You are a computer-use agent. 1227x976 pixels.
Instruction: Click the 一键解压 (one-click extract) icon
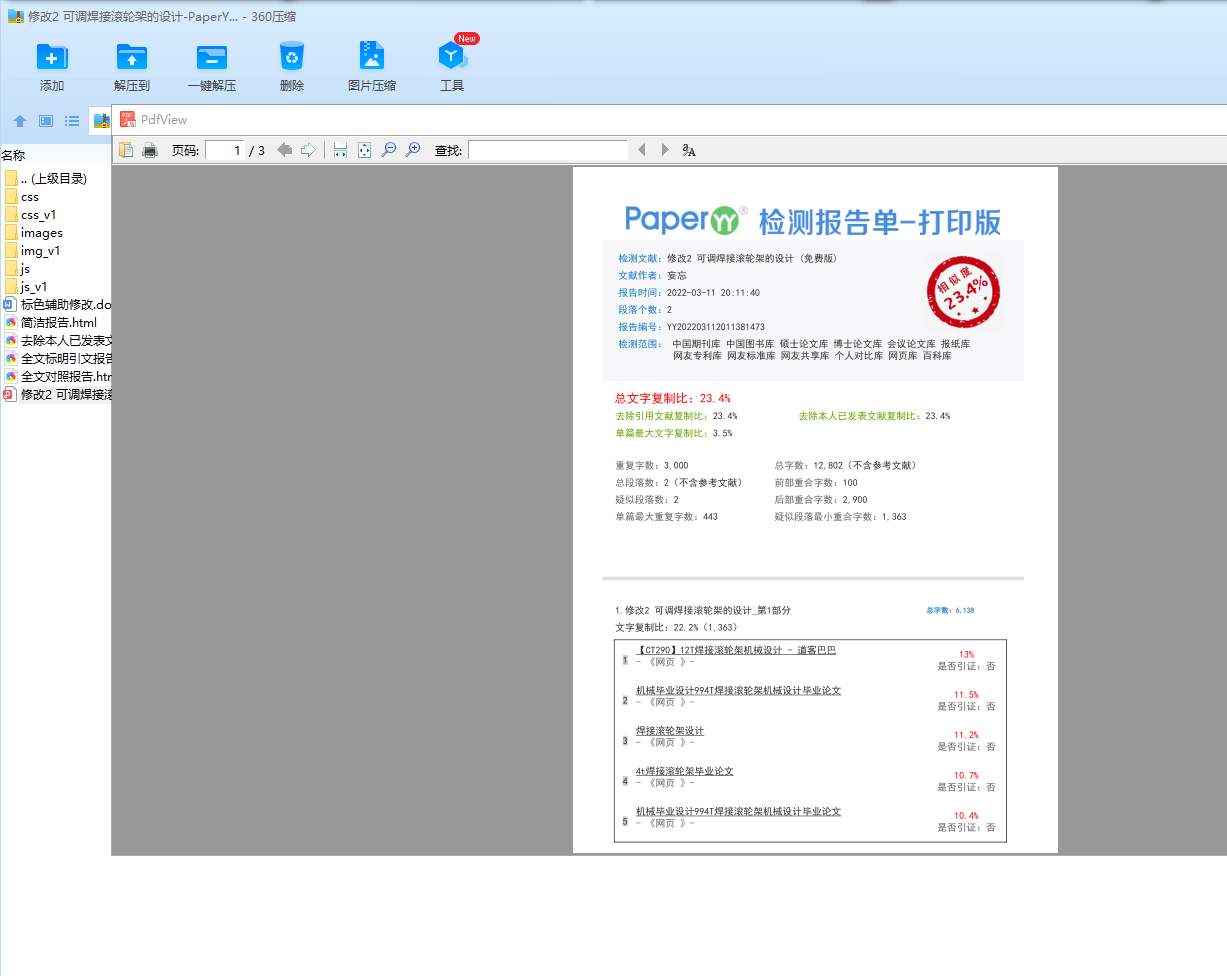(212, 56)
